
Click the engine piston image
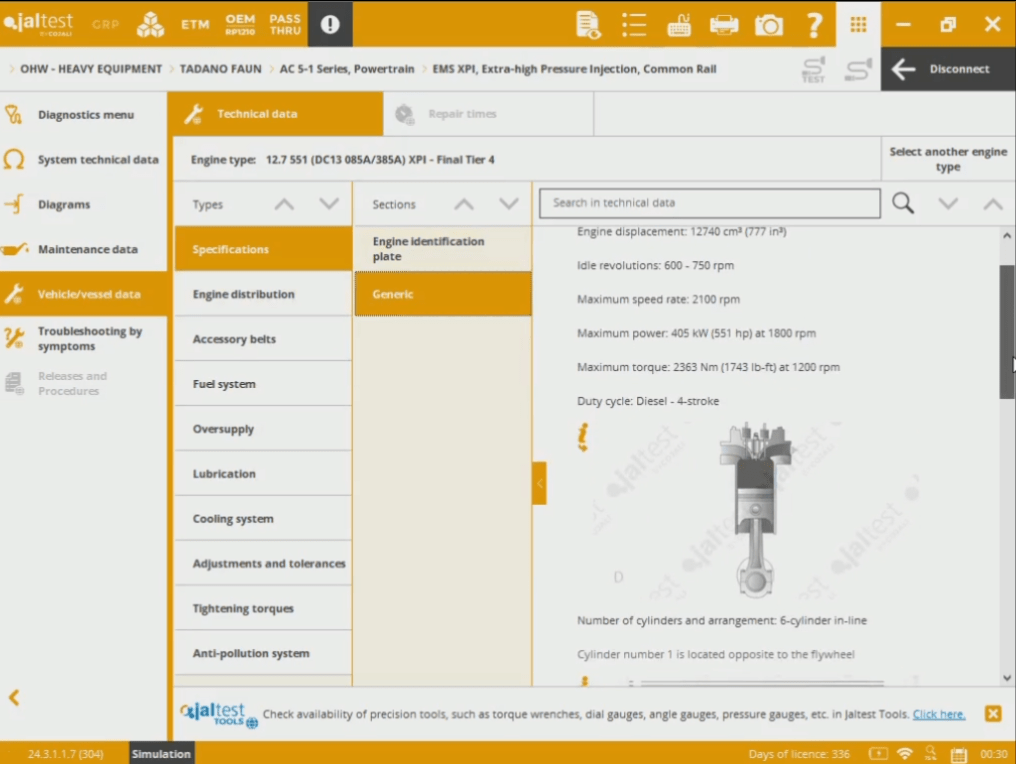(x=755, y=510)
